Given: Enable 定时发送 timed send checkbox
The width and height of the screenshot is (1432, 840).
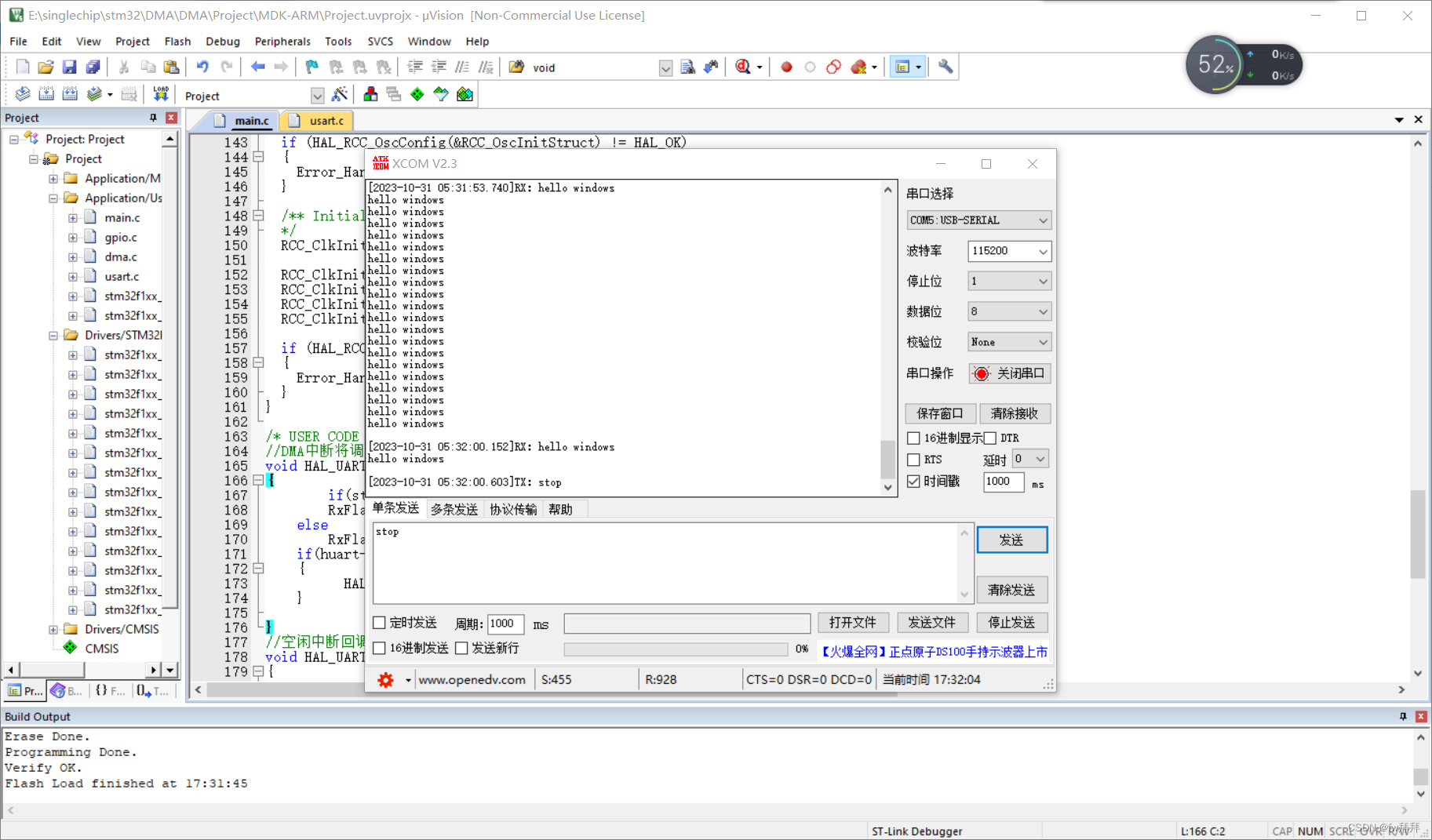Looking at the screenshot, I should [380, 623].
